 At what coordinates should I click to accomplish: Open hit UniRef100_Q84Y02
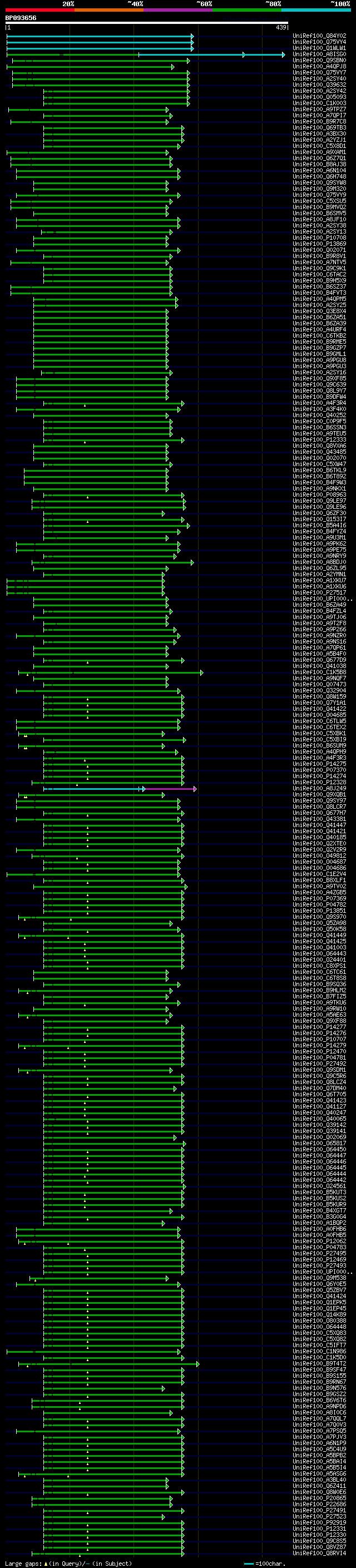(x=319, y=36)
